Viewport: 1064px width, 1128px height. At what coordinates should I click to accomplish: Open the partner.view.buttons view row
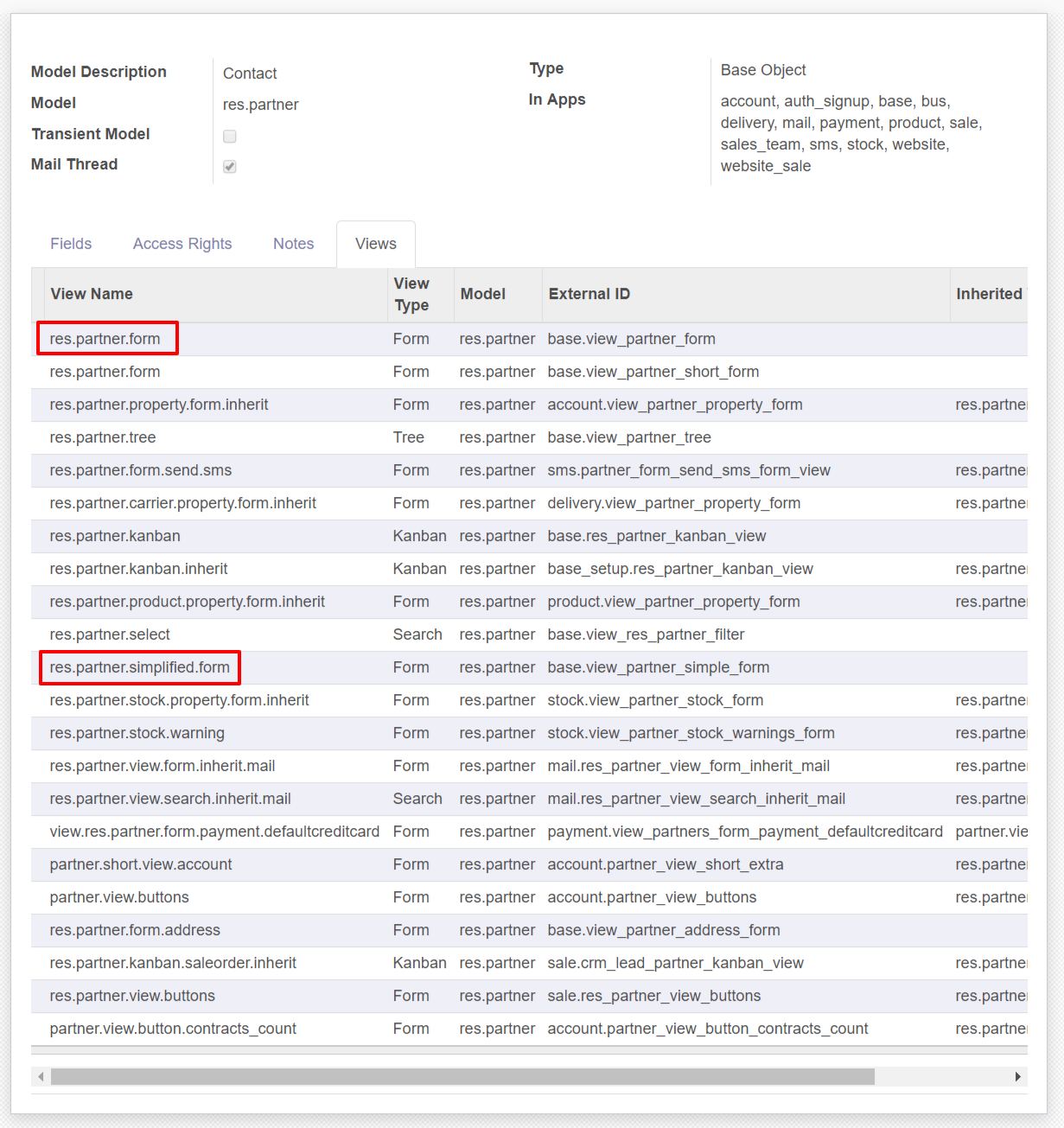coord(529,897)
